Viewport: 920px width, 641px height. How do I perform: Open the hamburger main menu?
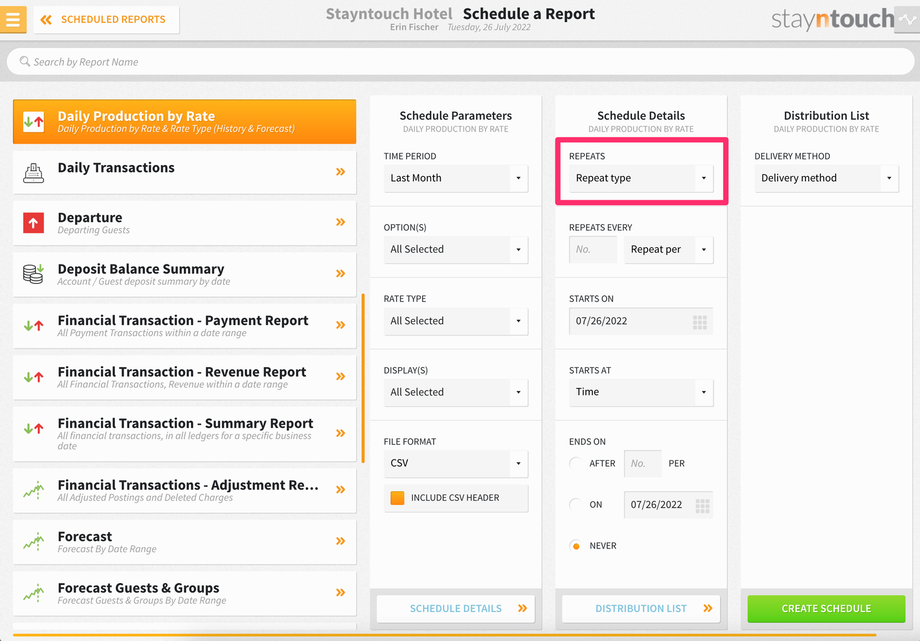[x=13, y=19]
